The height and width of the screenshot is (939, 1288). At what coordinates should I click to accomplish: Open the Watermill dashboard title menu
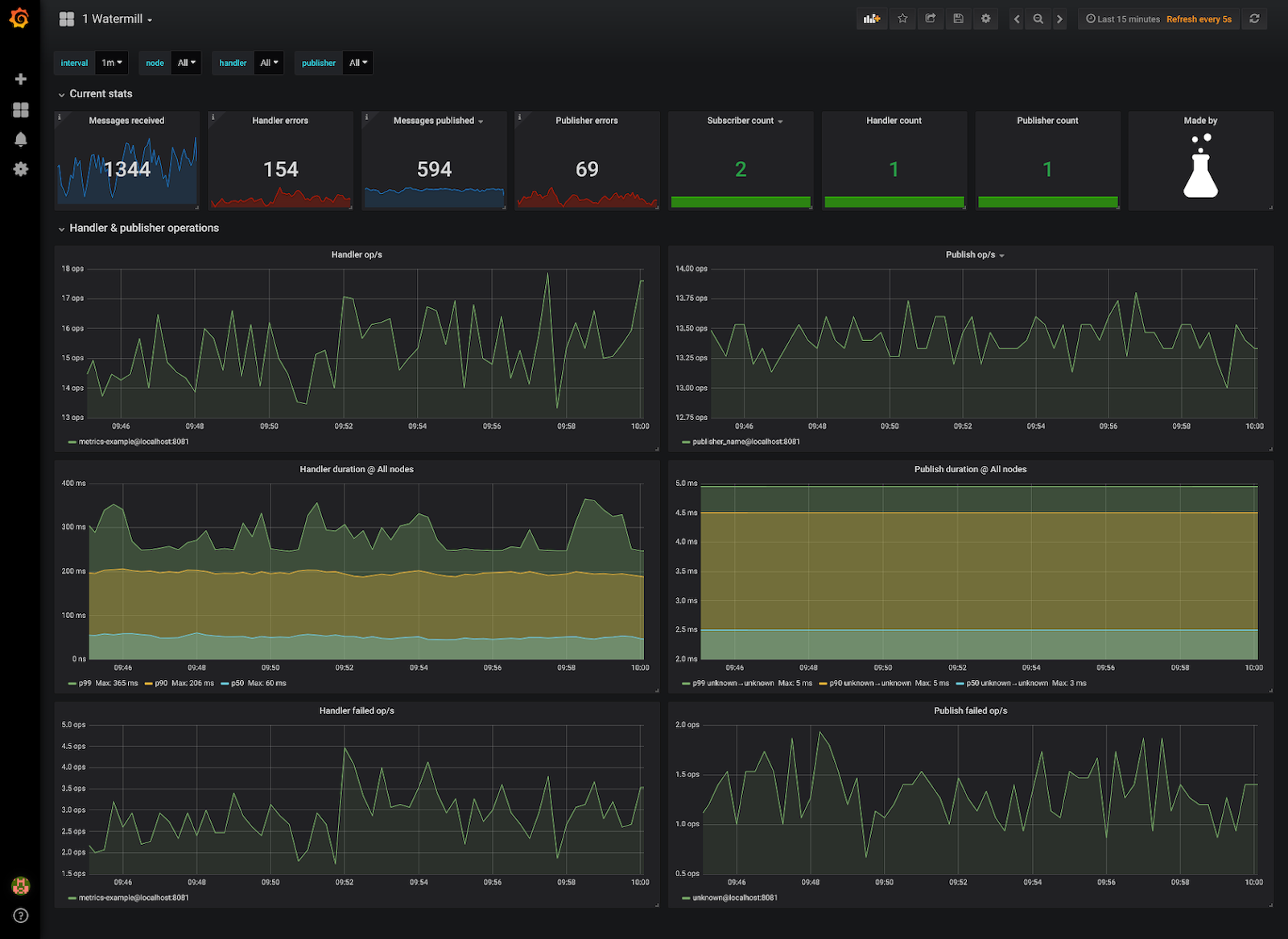tap(113, 19)
